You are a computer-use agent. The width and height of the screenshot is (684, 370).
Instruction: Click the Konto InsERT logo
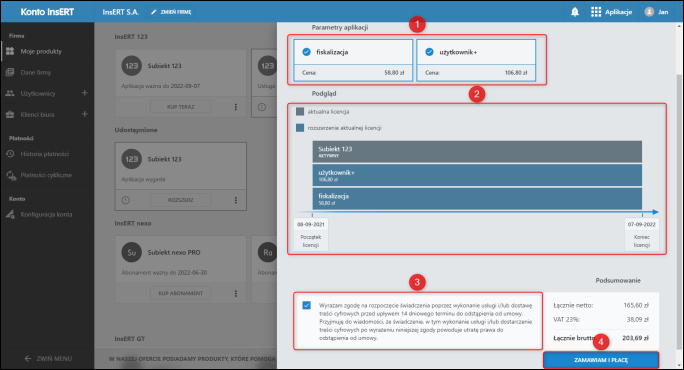47,12
